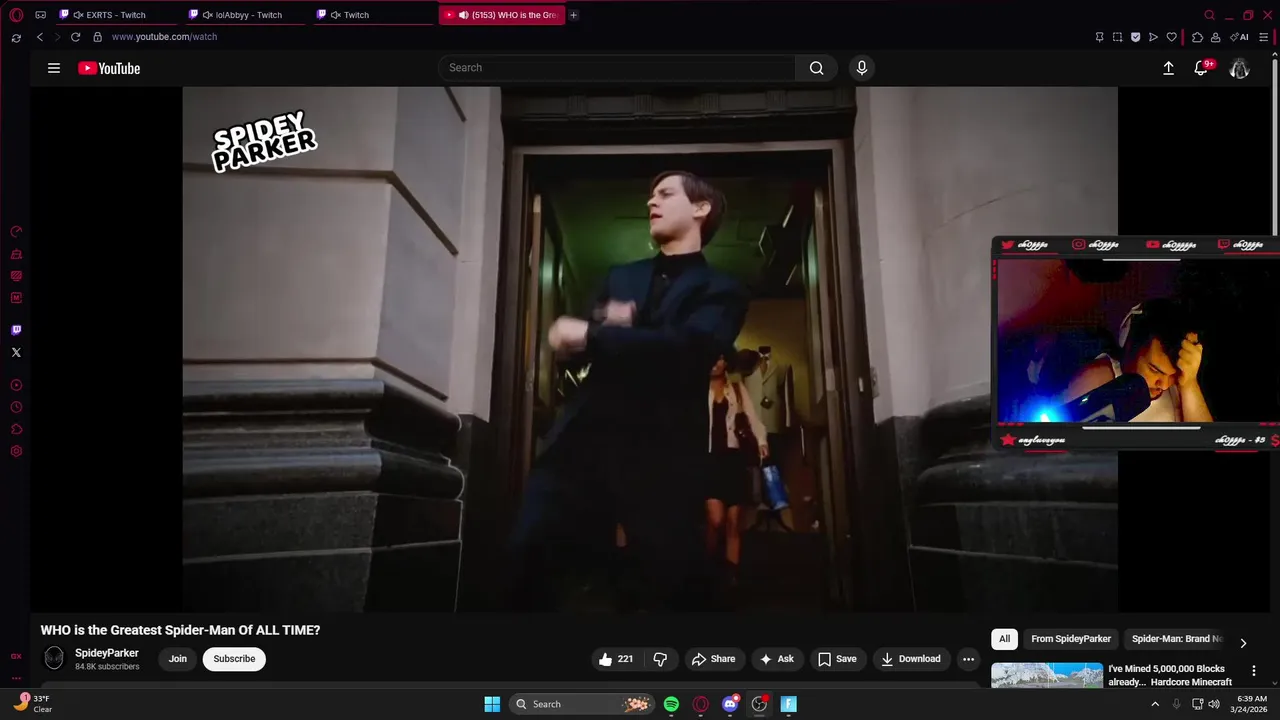Screen dimensions: 1280x720
Task: Open options for 5,000,000 Blocks video
Action: (x=1254, y=671)
